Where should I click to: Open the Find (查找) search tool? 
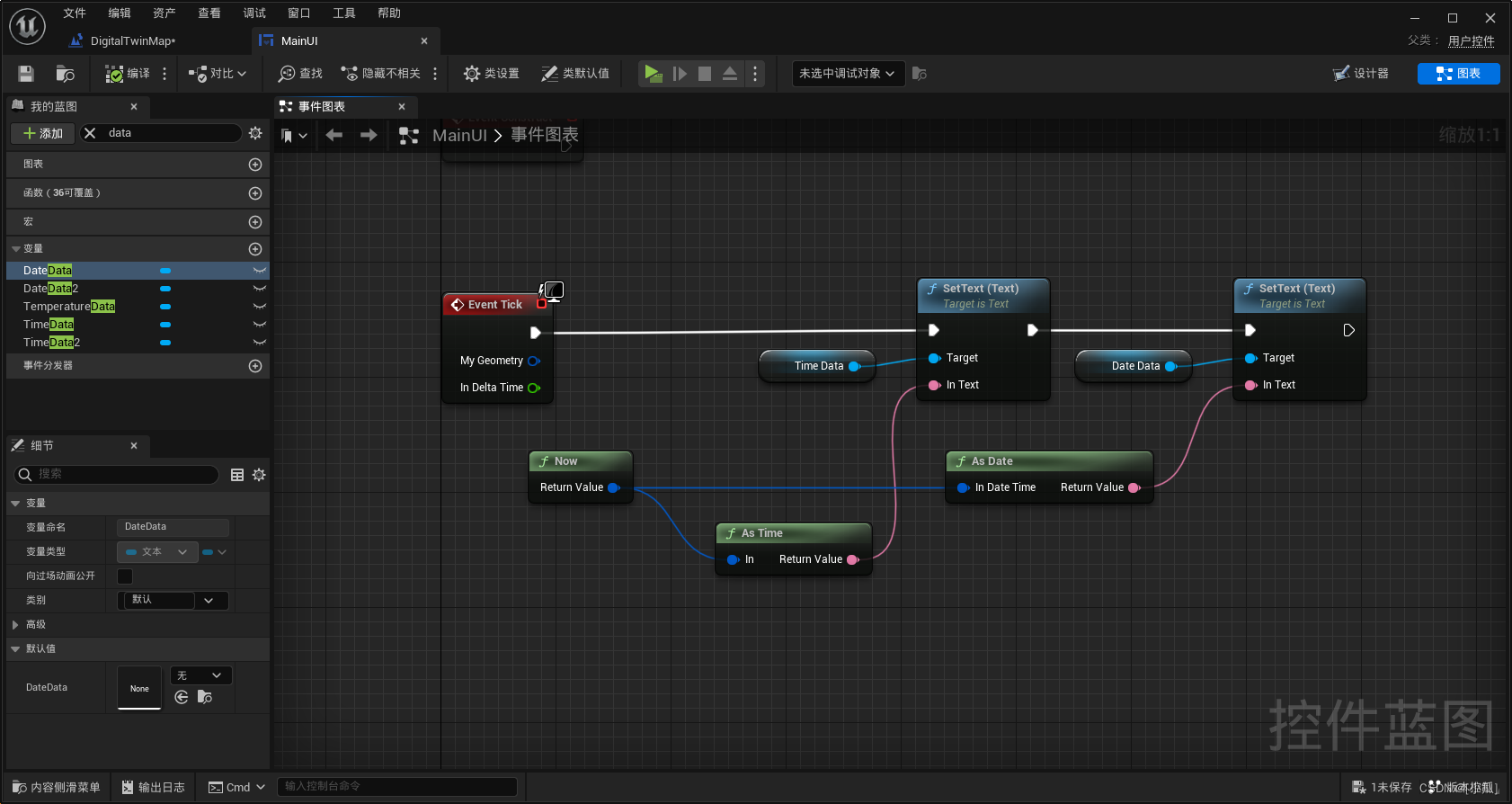pyautogui.click(x=300, y=74)
